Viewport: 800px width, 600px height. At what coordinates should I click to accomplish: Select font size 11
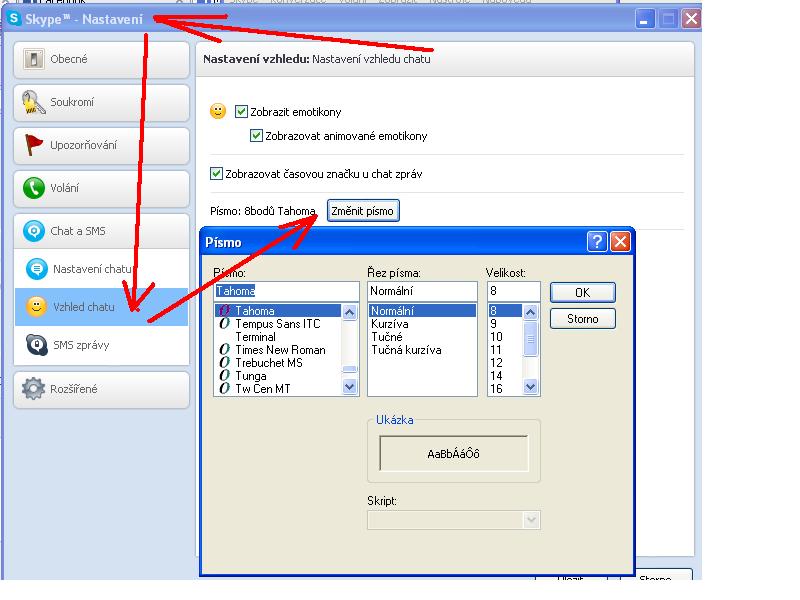[x=505, y=349]
